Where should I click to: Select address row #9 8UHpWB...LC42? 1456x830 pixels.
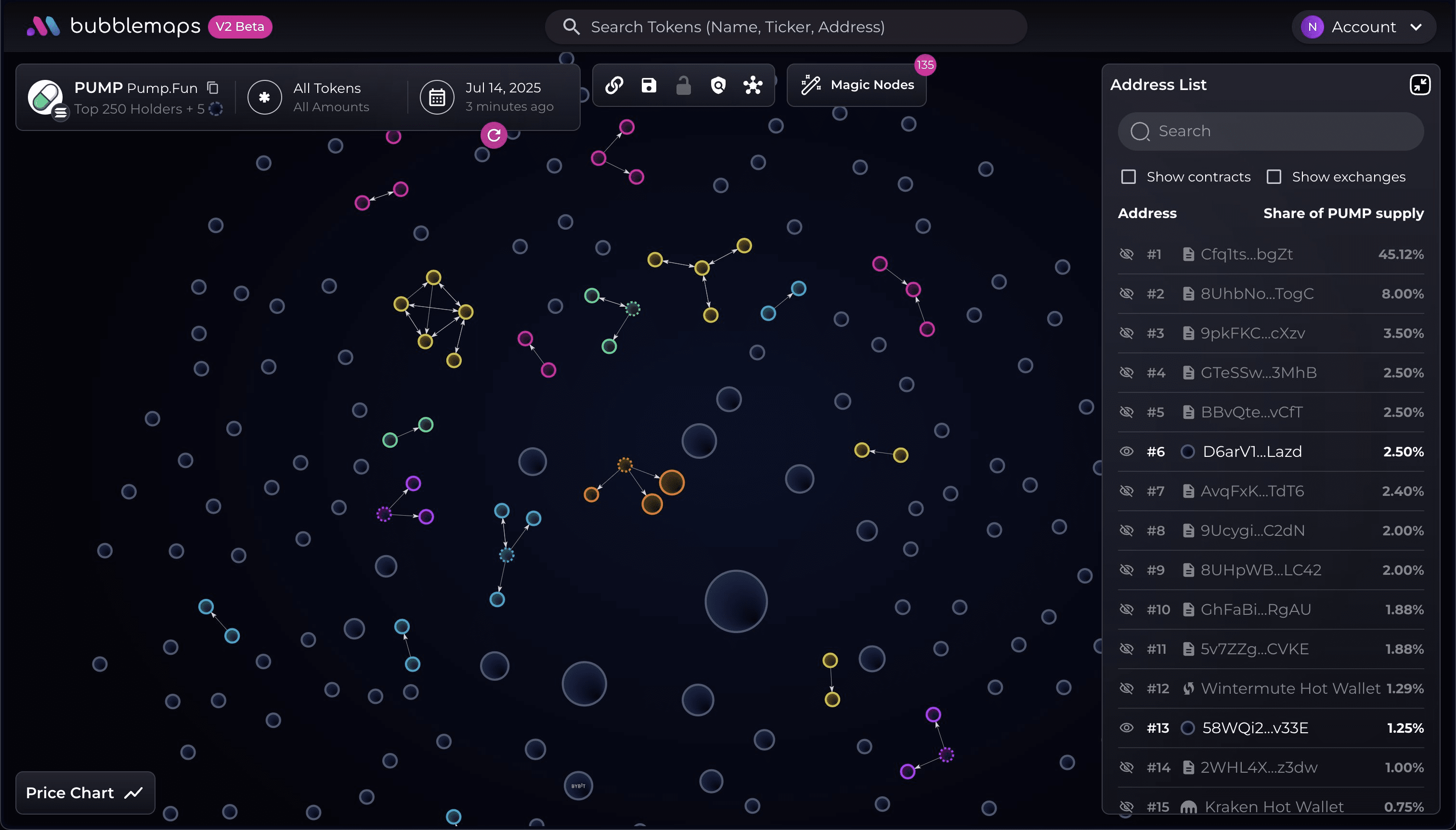click(1271, 570)
